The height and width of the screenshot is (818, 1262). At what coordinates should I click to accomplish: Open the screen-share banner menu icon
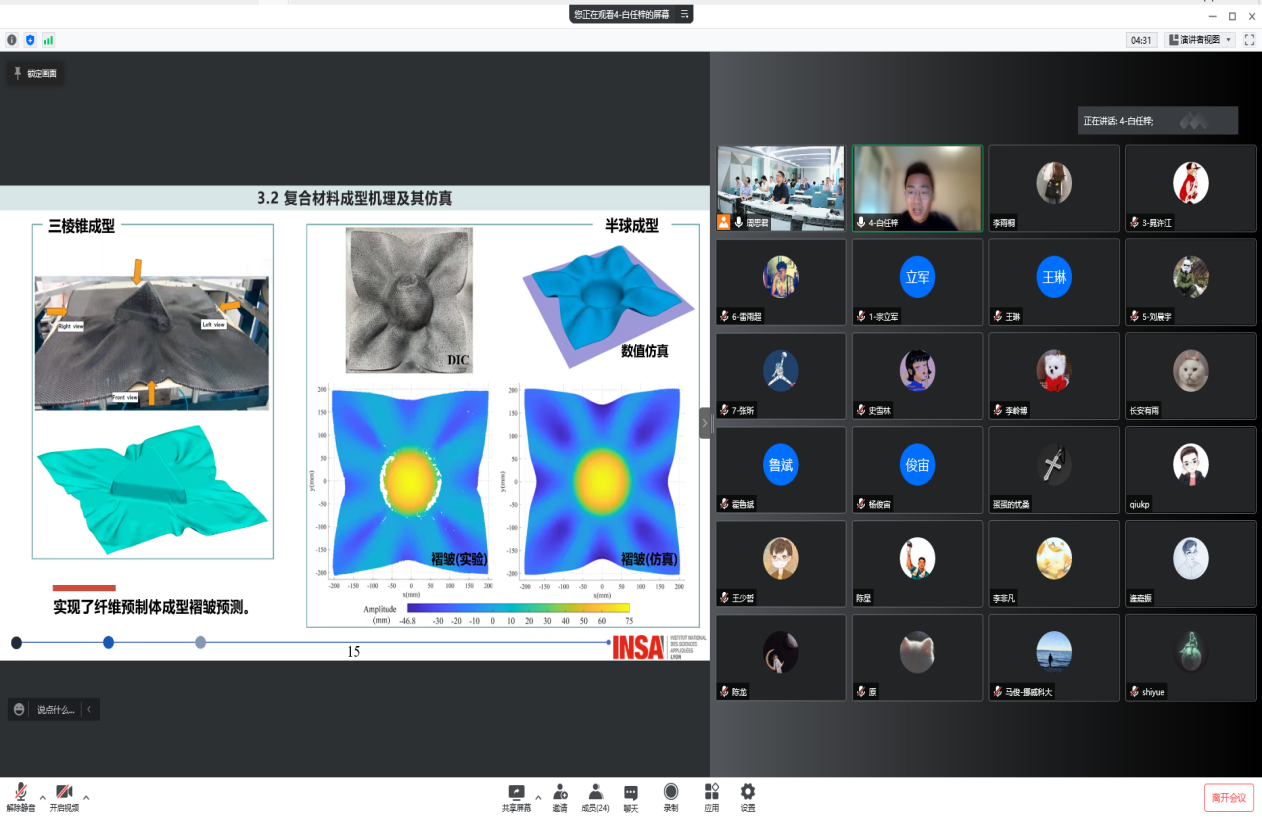coord(685,14)
